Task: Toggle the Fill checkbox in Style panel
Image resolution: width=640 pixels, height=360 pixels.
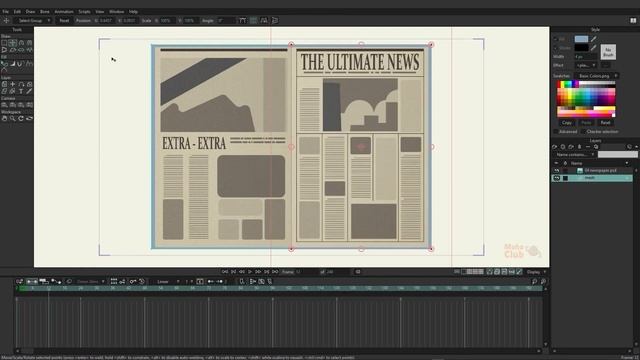Action: [556, 39]
